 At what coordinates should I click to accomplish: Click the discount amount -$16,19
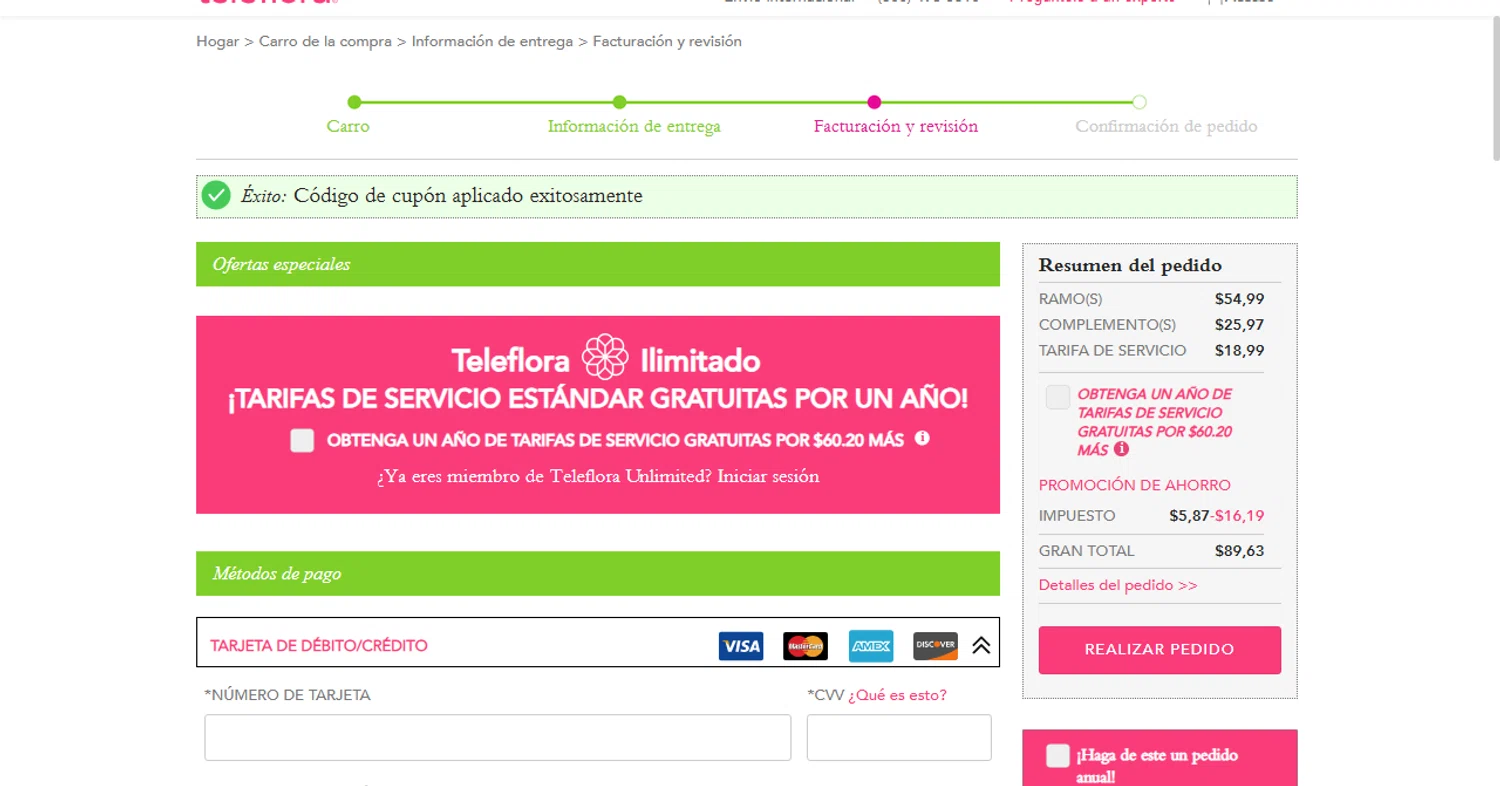1237,516
